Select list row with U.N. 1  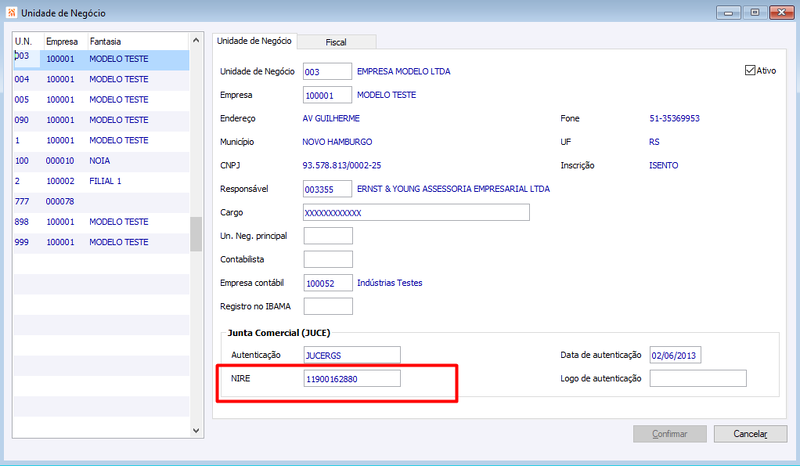(101, 140)
